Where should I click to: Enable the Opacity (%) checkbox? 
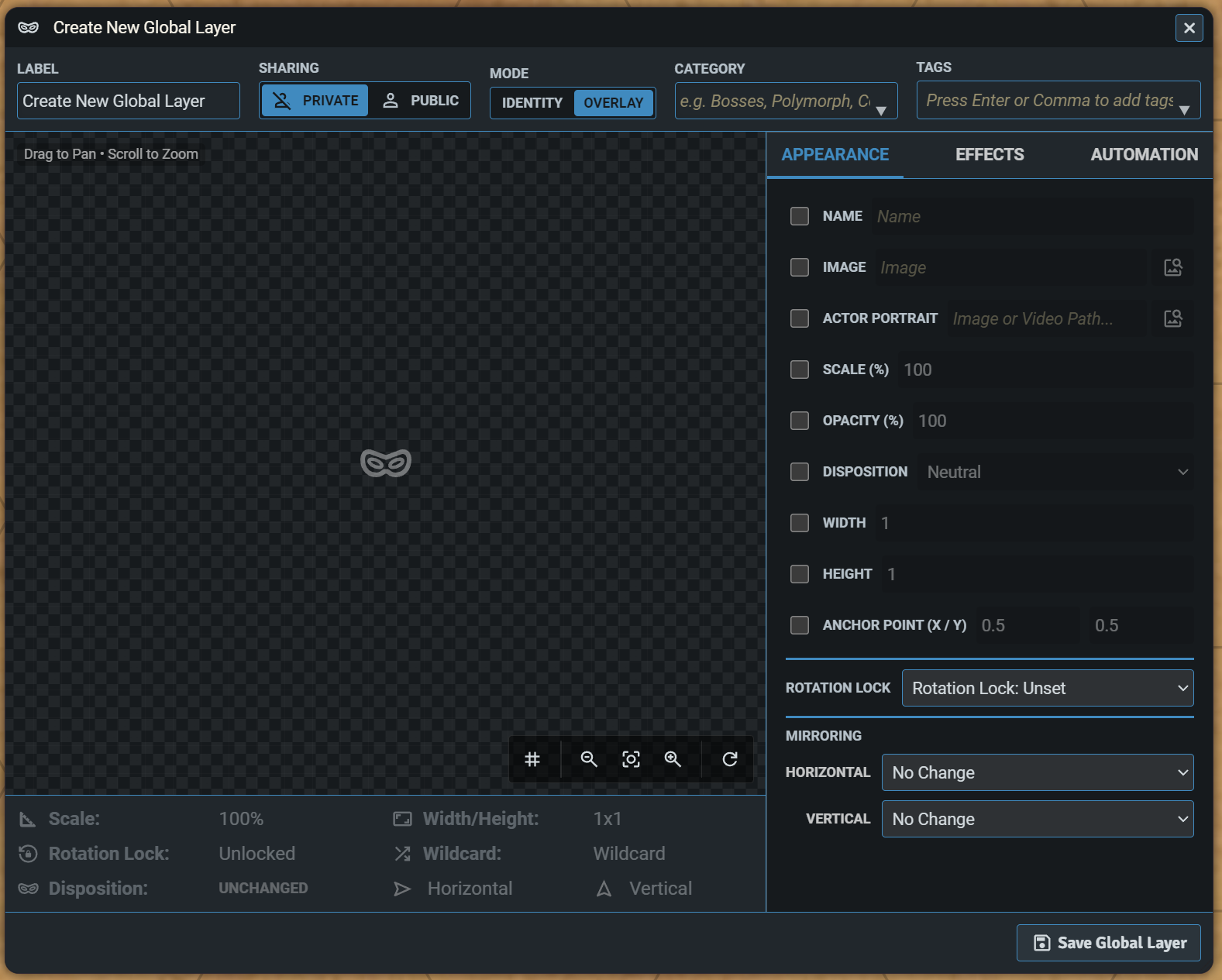[x=800, y=421]
